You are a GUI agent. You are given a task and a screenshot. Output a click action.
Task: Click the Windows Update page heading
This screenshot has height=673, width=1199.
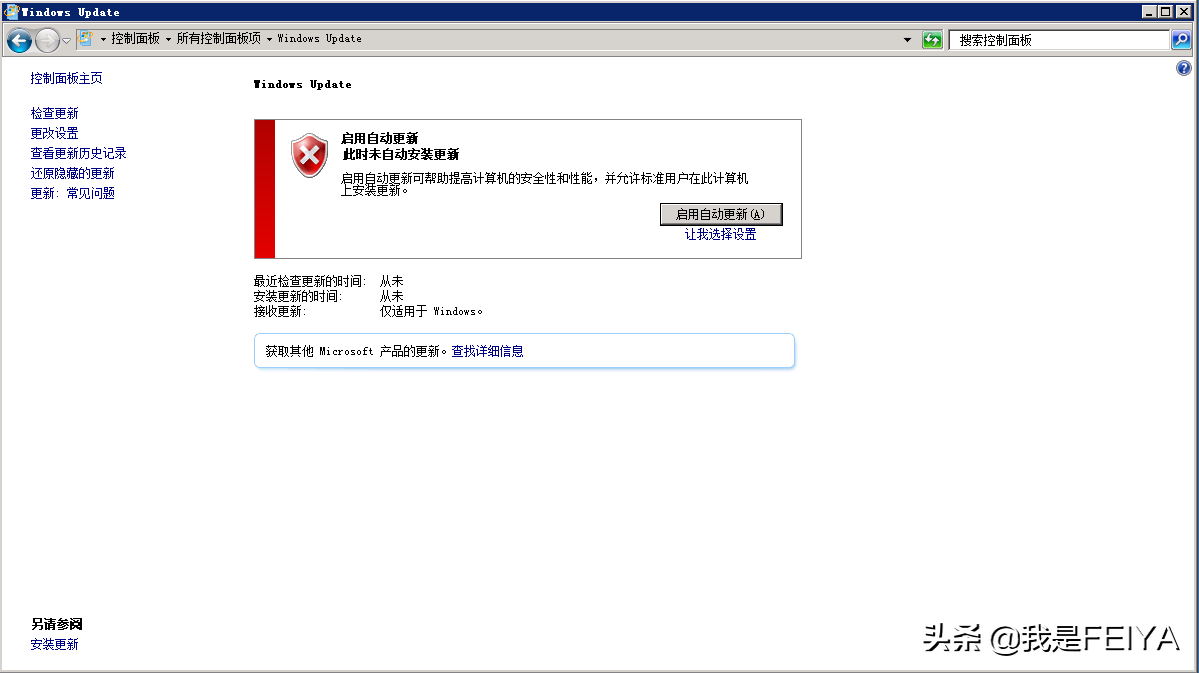[x=303, y=84]
